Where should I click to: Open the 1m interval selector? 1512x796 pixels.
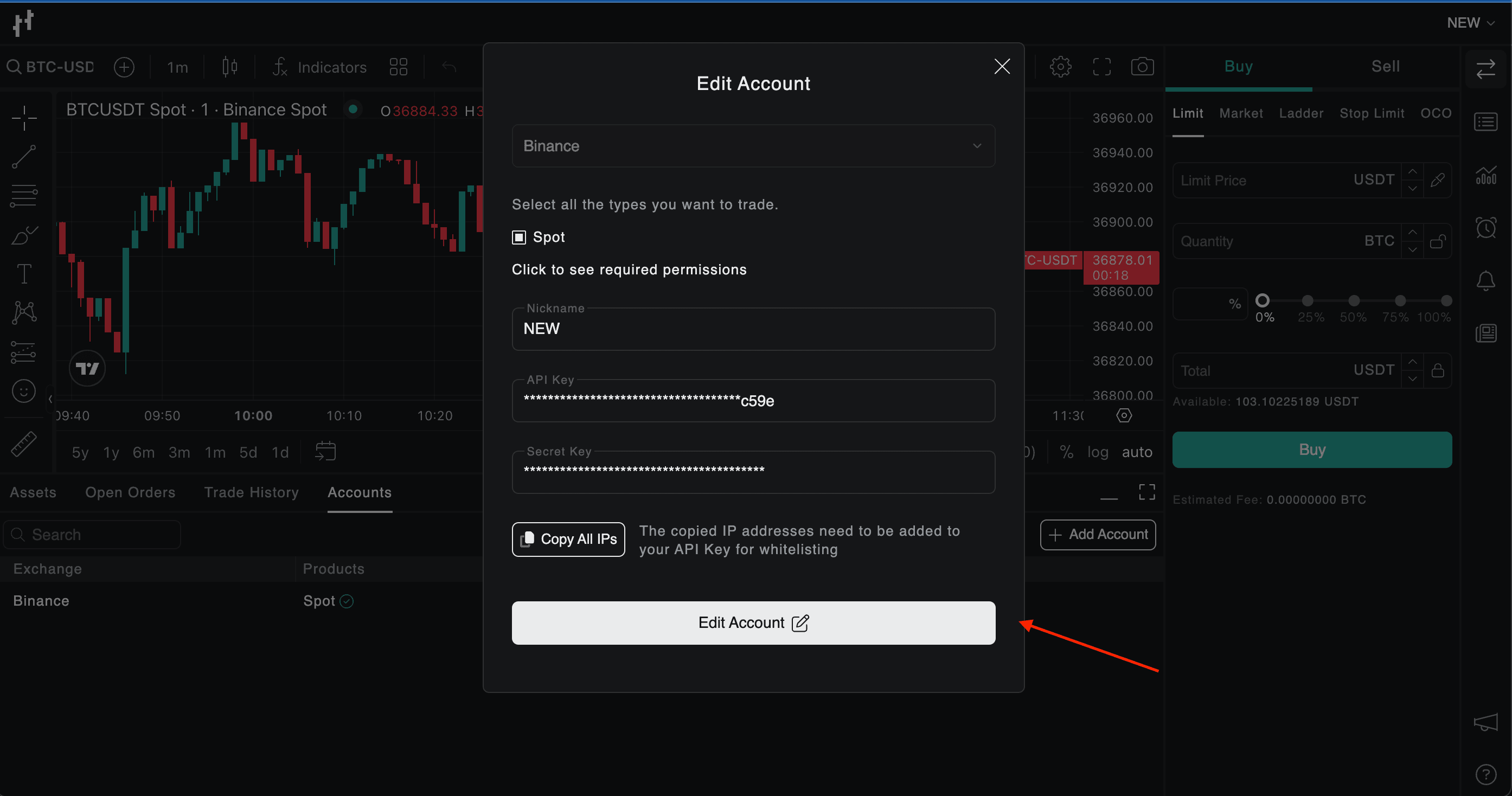(x=177, y=67)
